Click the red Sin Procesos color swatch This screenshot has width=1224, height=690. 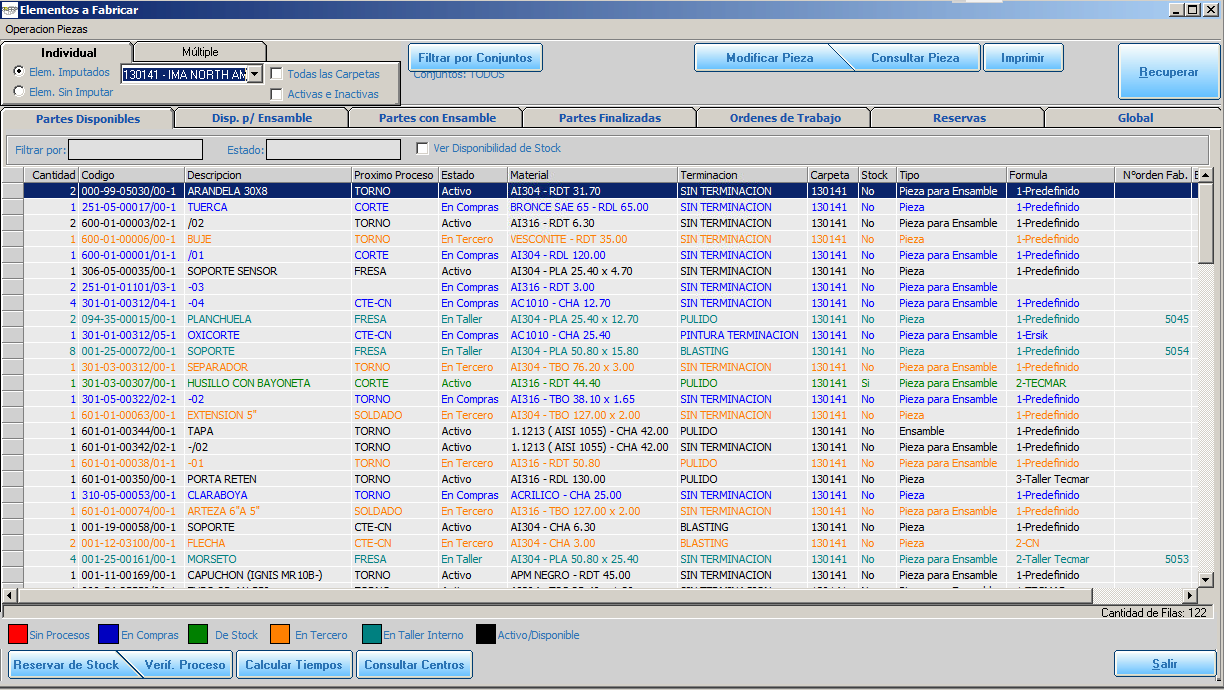(x=17, y=634)
